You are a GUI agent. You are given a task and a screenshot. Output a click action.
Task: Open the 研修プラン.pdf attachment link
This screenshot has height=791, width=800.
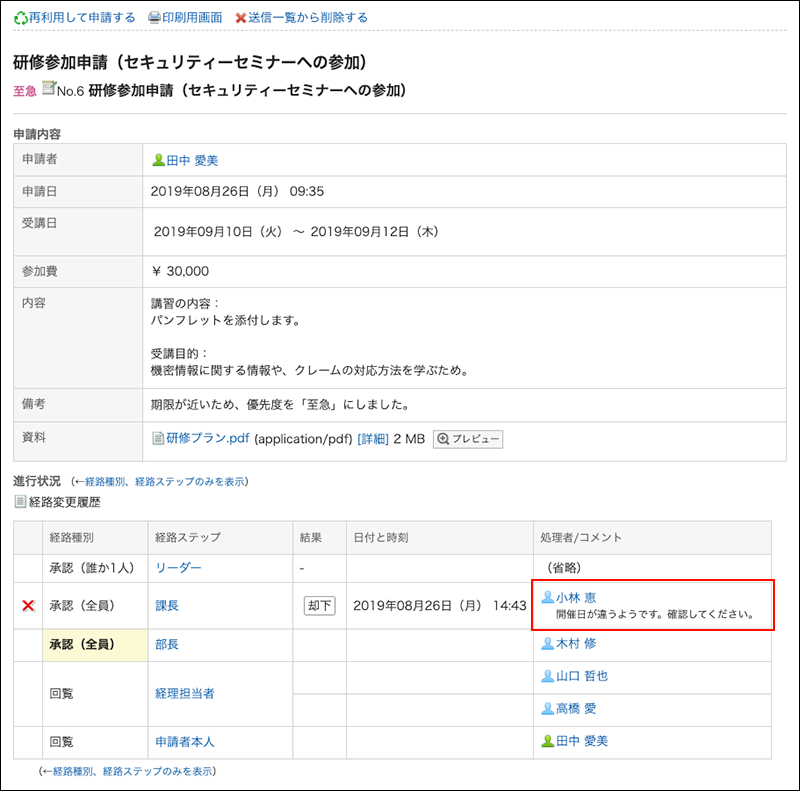click(x=208, y=438)
